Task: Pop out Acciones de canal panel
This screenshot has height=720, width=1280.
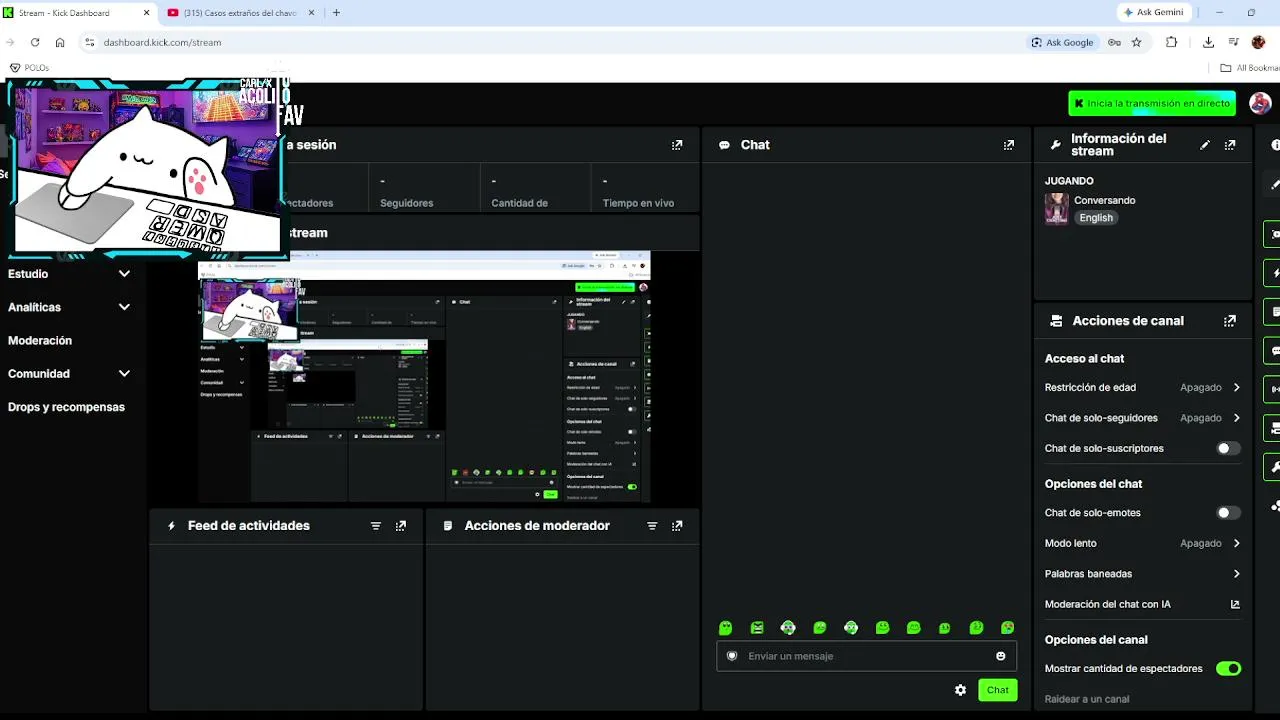Action: point(1230,321)
